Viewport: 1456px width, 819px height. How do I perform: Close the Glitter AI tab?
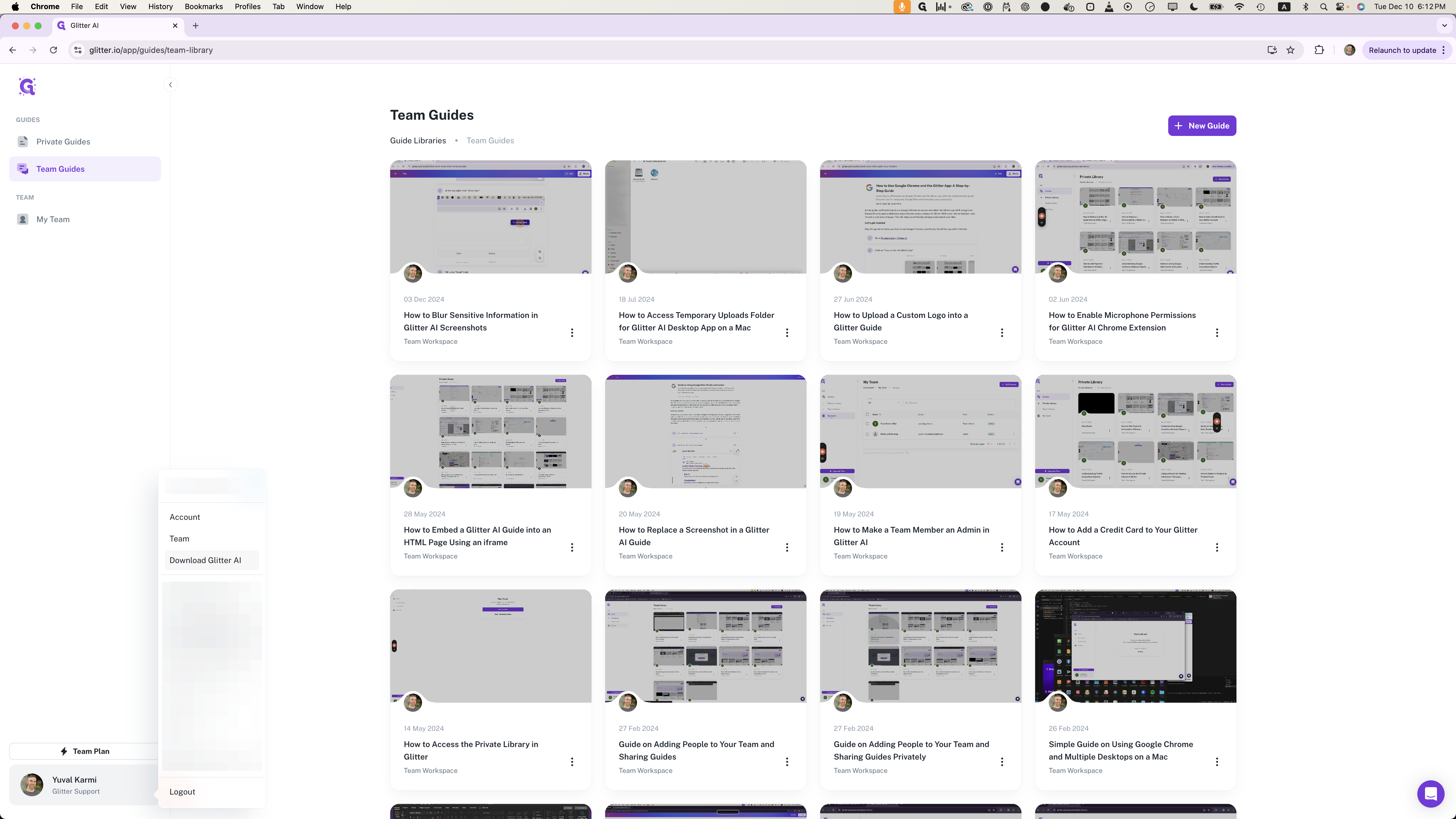pyautogui.click(x=175, y=25)
